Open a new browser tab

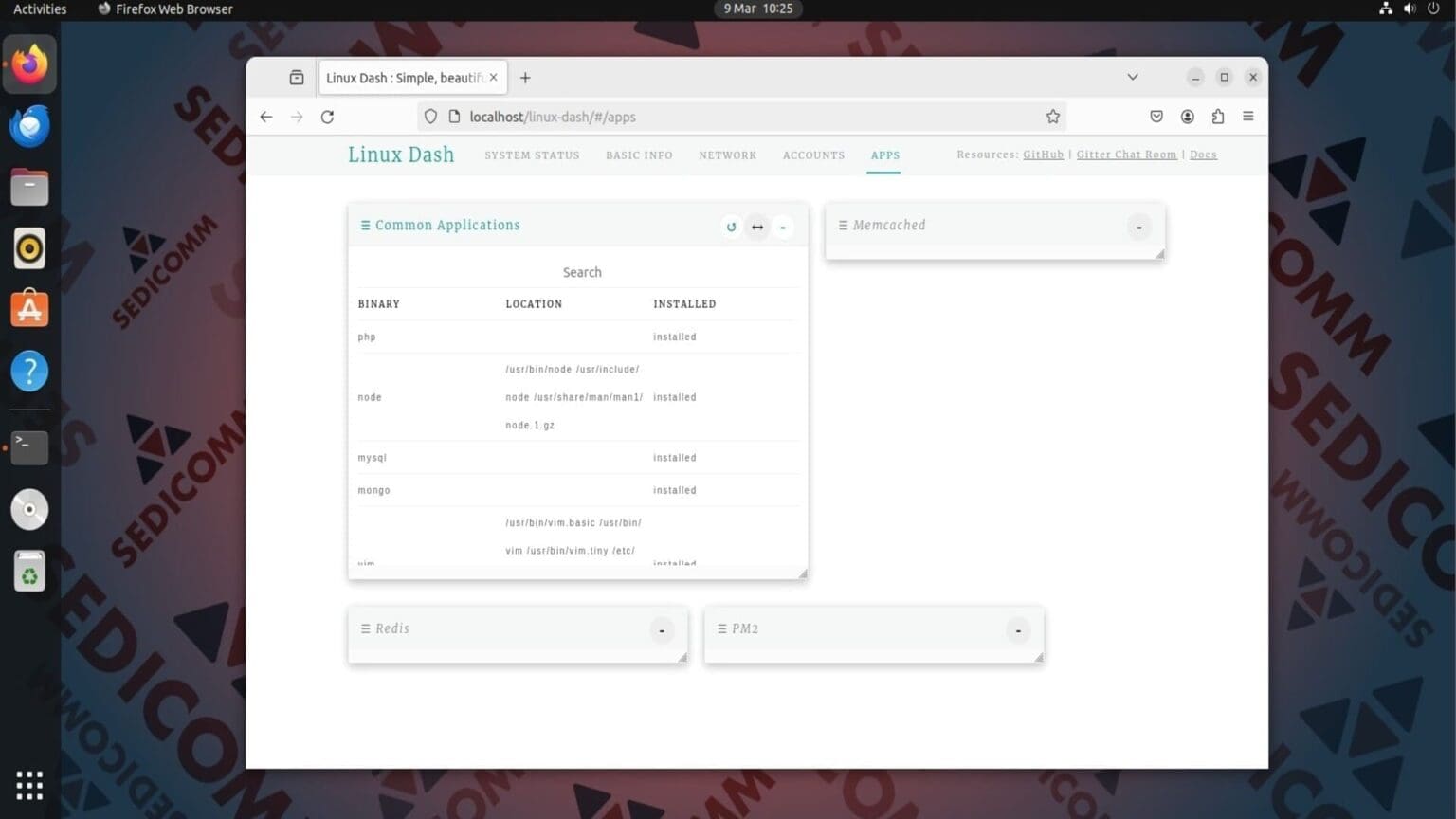(x=525, y=78)
